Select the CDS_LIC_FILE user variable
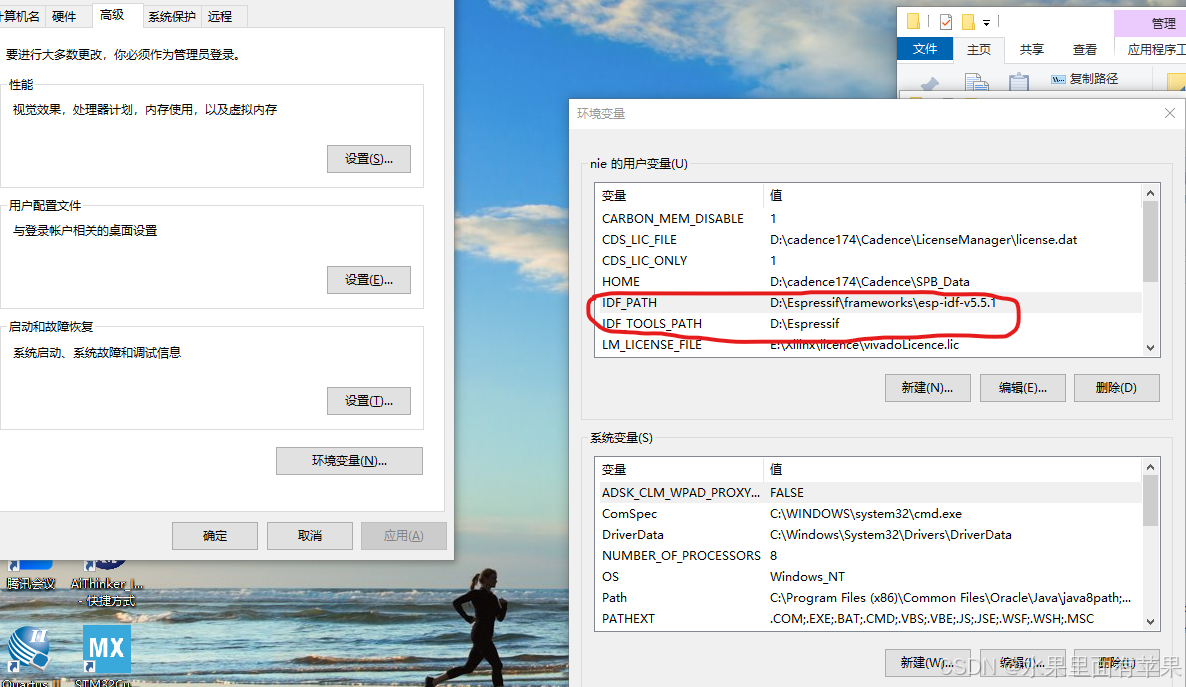The image size is (1186, 687). (x=868, y=240)
